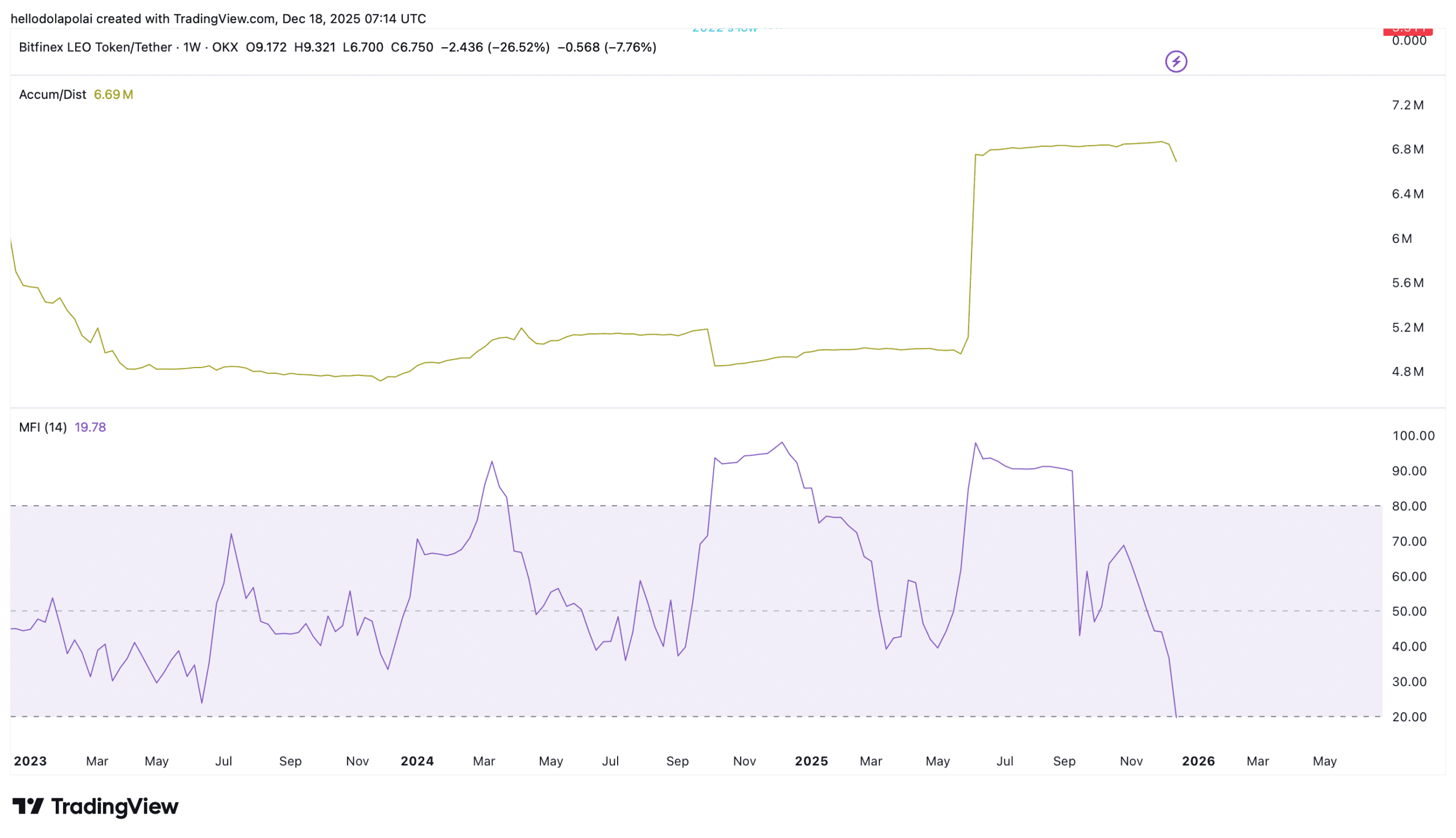
Task: Click the Accum/Dist indicator title
Action: click(x=52, y=94)
